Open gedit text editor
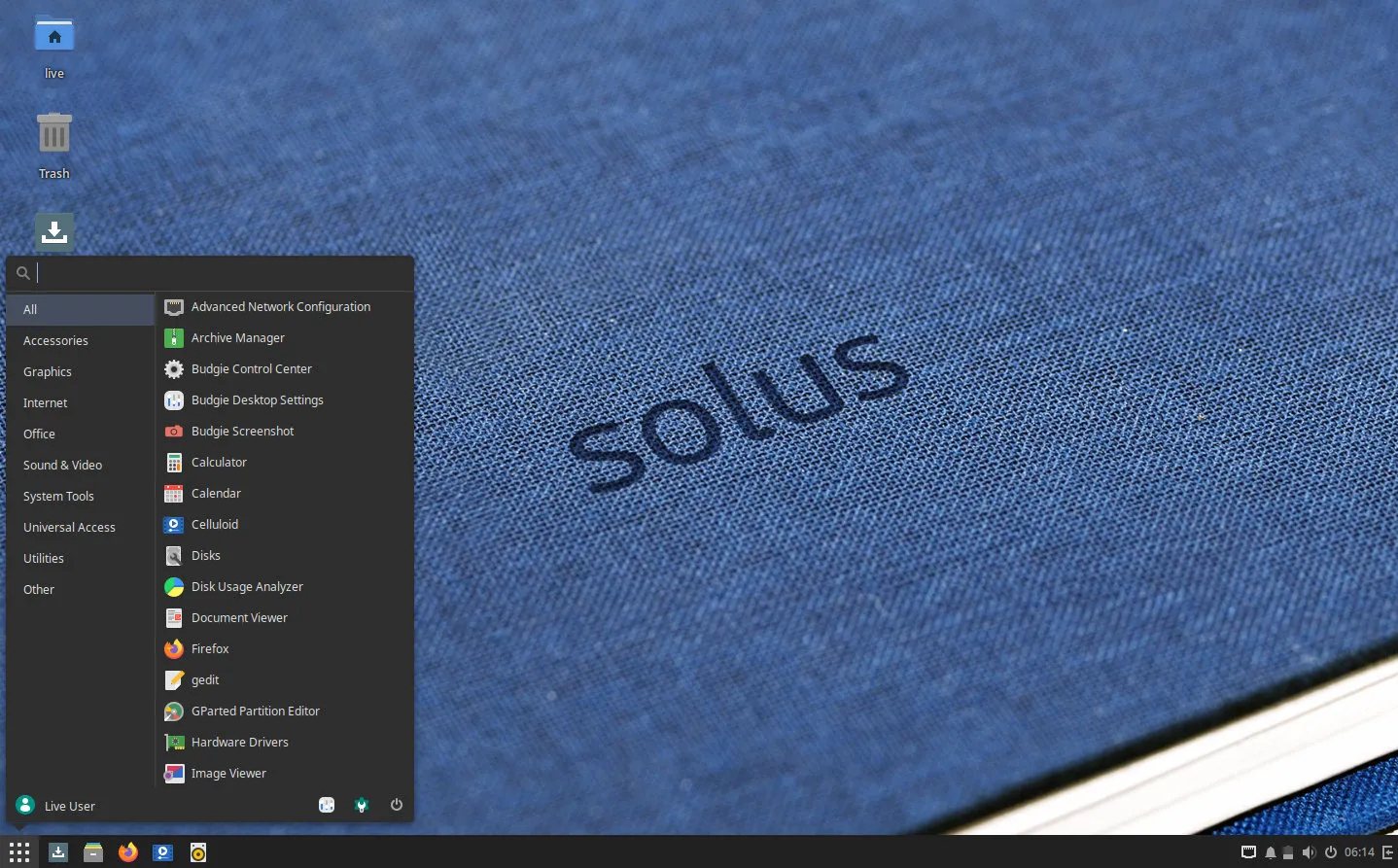This screenshot has width=1398, height=868. pyautogui.click(x=284, y=680)
